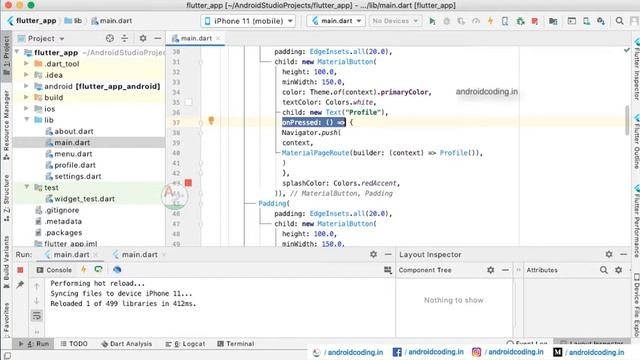
Task: Open Search Everywhere magnifier icon
Action: click(x=619, y=21)
